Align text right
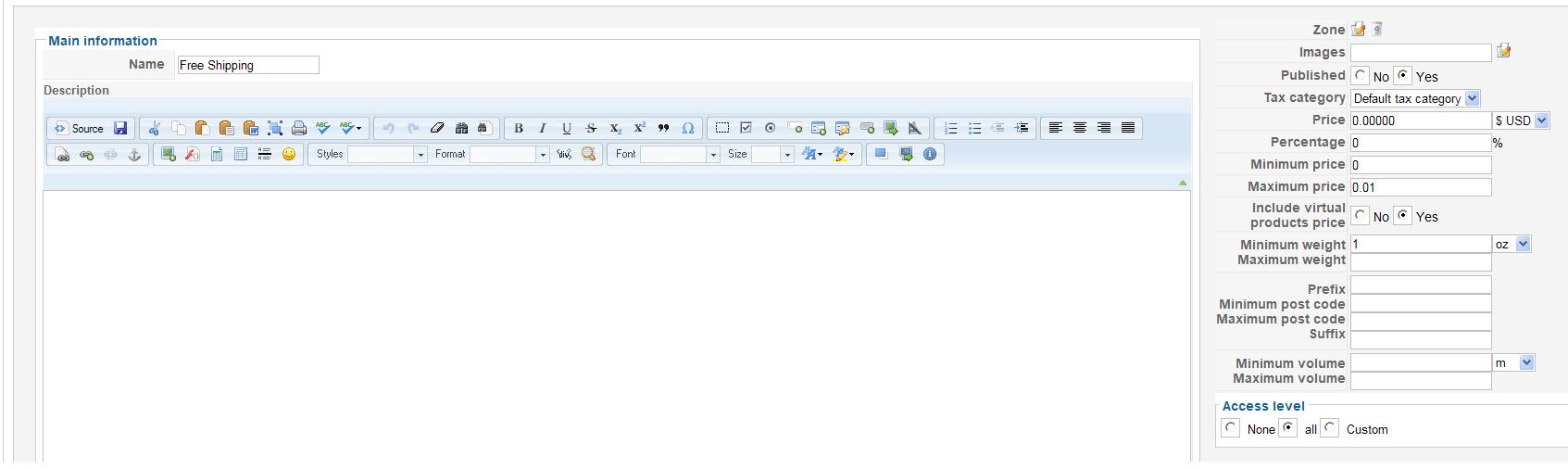The image size is (1568, 469). click(1104, 128)
